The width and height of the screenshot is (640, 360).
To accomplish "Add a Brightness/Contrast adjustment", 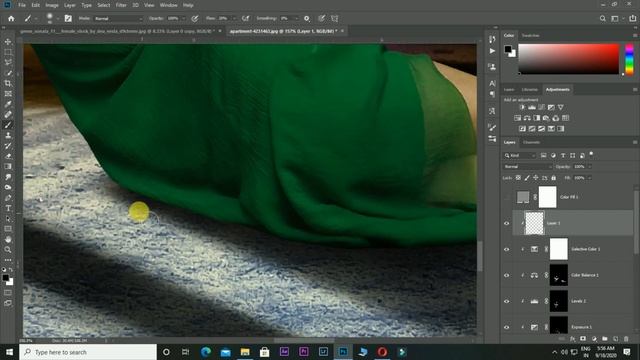I will pyautogui.click(x=522, y=107).
